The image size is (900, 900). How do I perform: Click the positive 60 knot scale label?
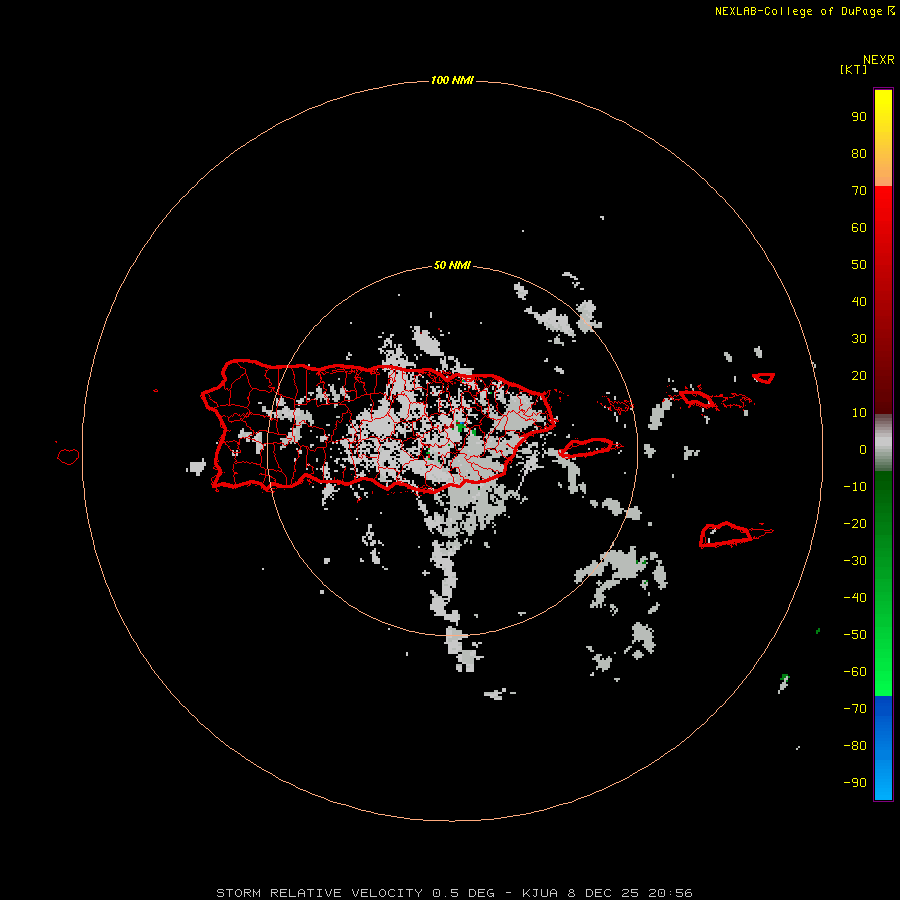coord(859,228)
